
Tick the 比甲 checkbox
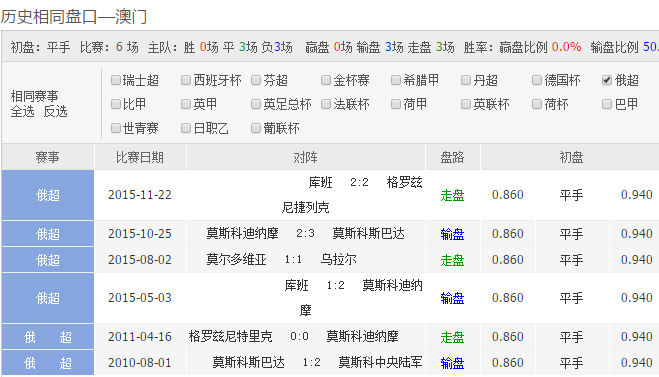pyautogui.click(x=116, y=104)
